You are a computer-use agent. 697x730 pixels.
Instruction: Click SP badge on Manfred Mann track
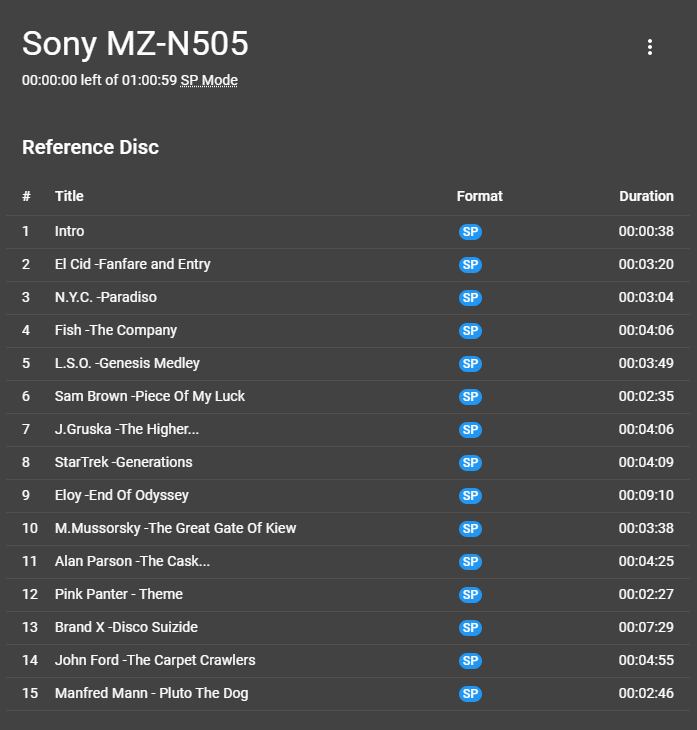(x=470, y=694)
